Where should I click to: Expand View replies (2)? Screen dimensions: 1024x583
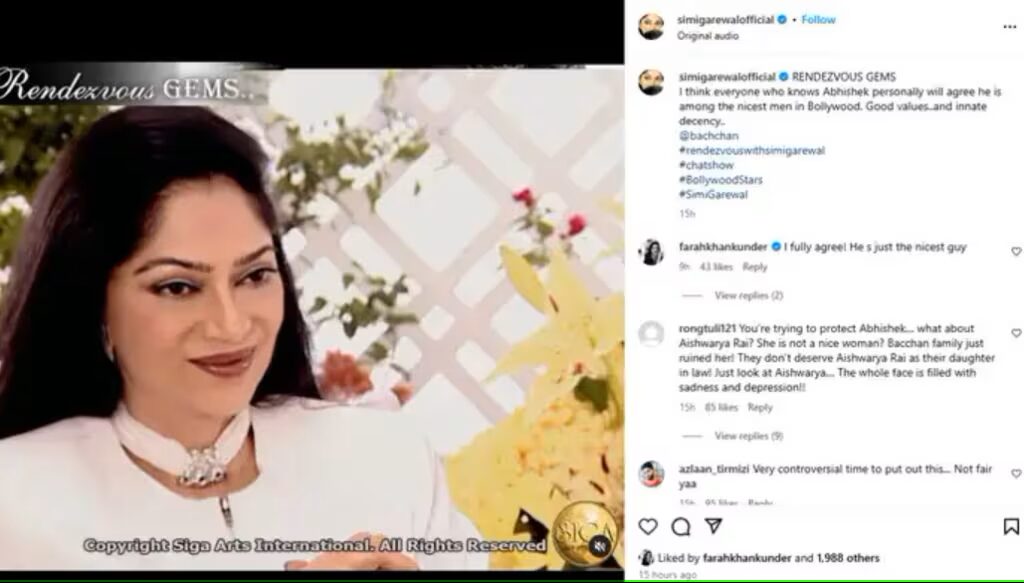(x=748, y=296)
